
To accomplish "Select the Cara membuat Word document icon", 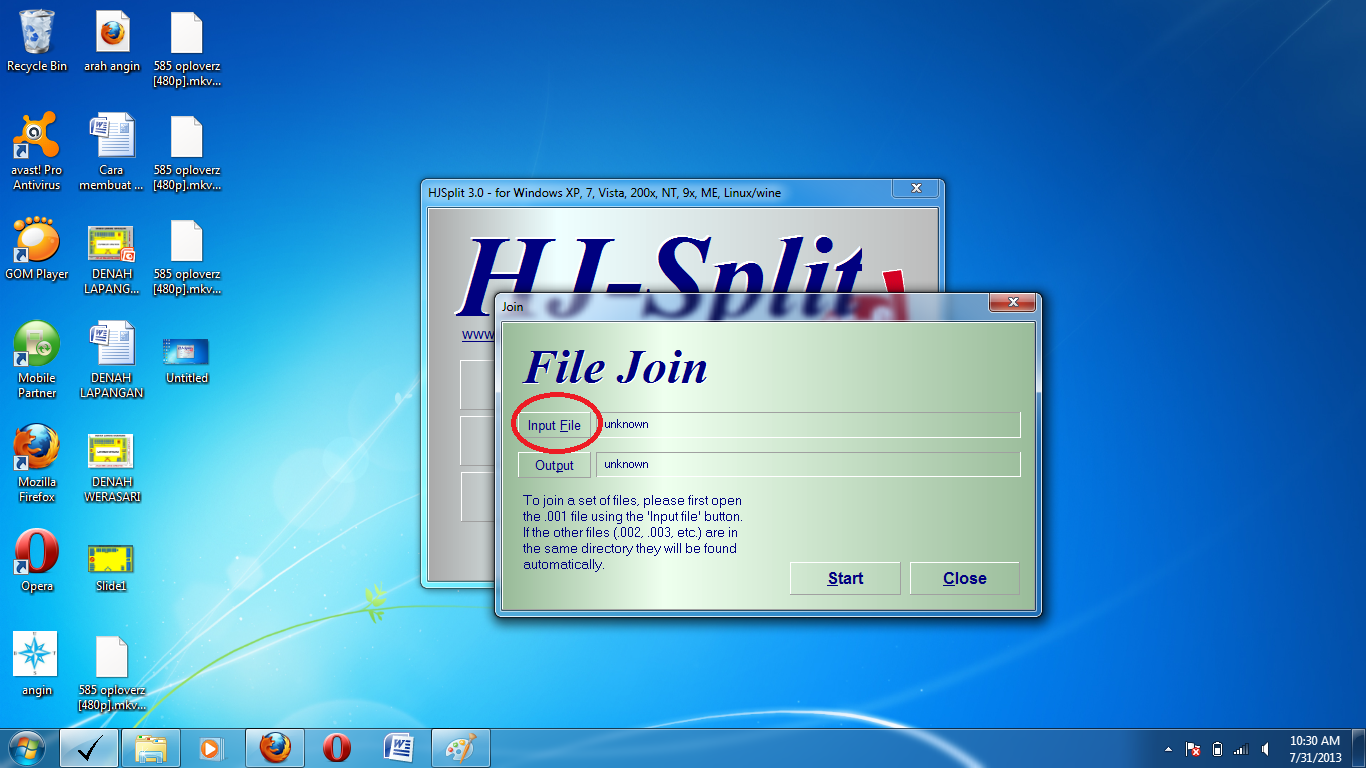I will [112, 152].
